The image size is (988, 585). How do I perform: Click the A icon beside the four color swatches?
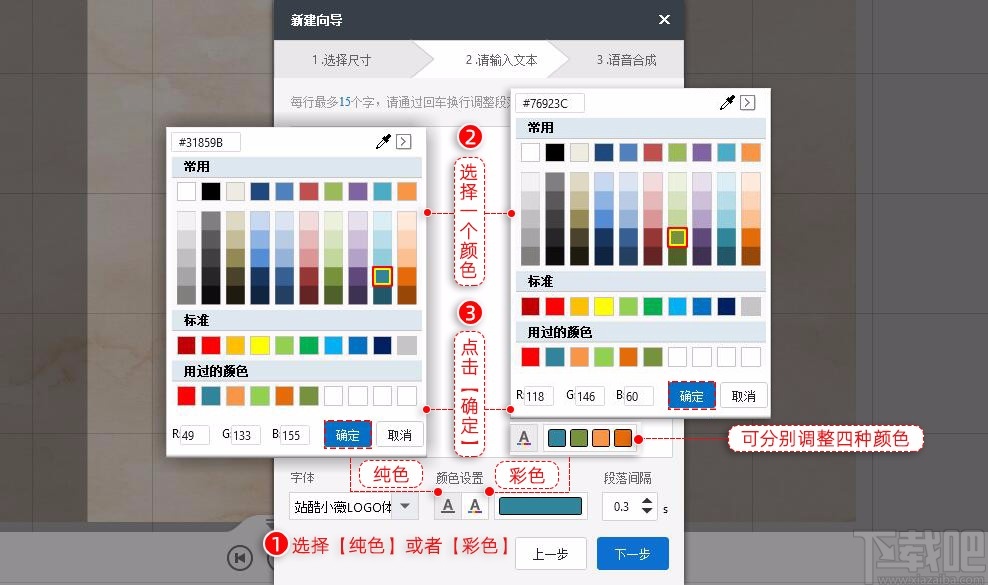point(525,437)
